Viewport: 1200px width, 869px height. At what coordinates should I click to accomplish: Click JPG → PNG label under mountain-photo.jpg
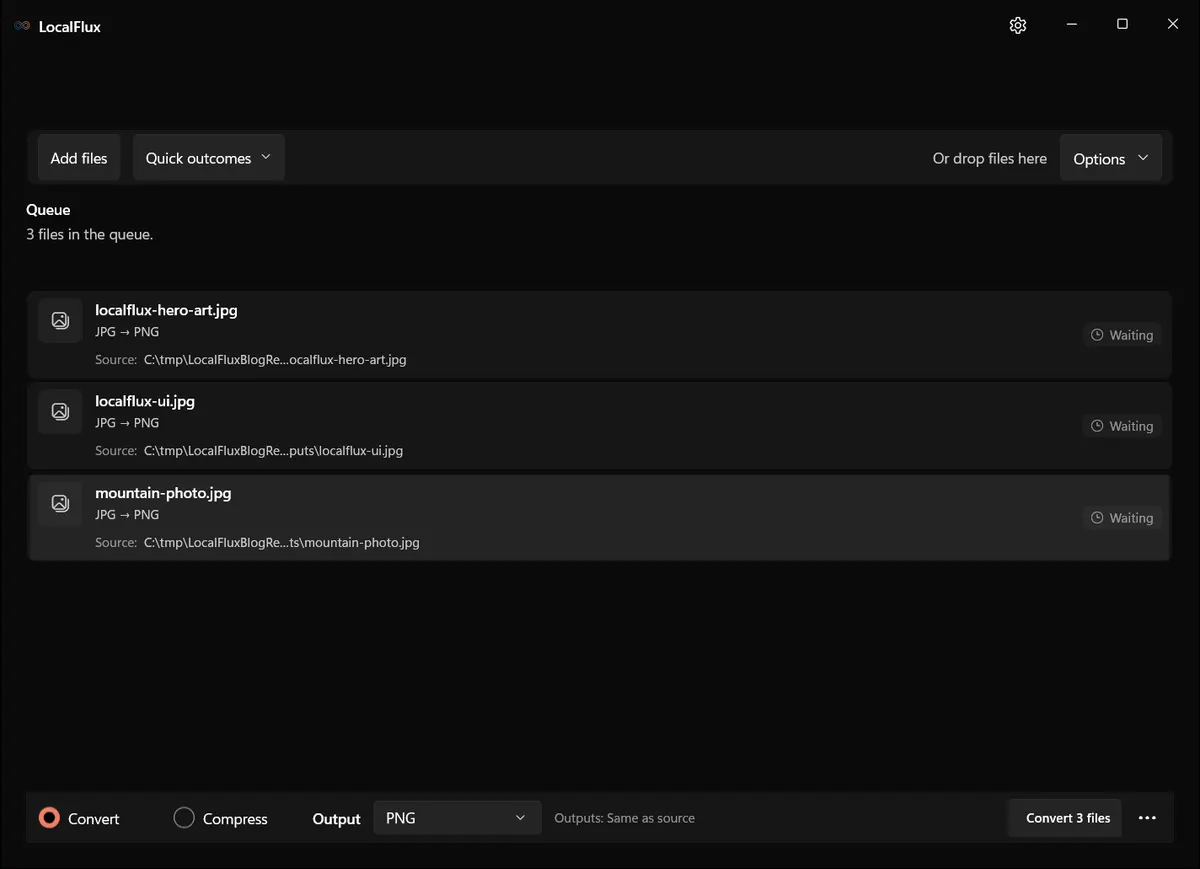(127, 515)
